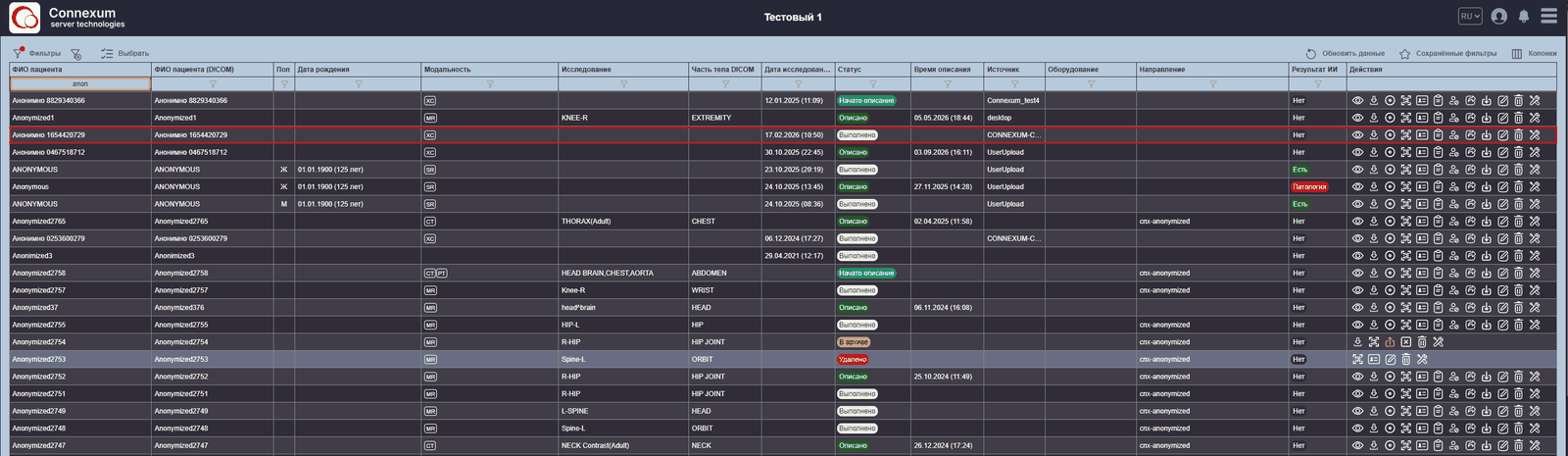
Task: Click the tools icon in Anonymized2747 row
Action: click(1535, 445)
